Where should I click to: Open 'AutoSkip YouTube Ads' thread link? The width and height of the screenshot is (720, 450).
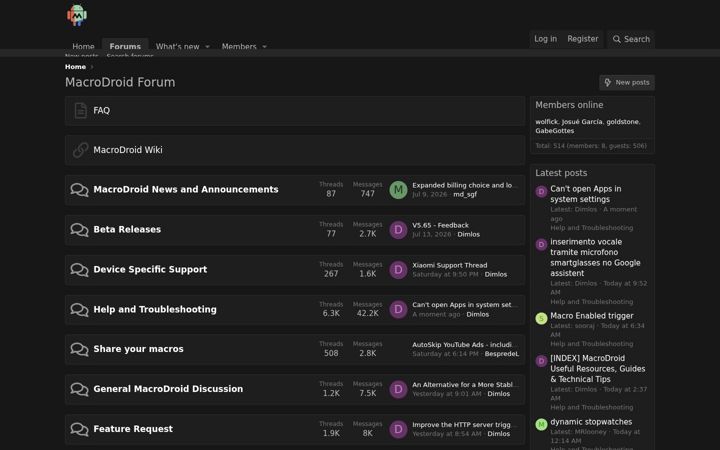coord(465,345)
